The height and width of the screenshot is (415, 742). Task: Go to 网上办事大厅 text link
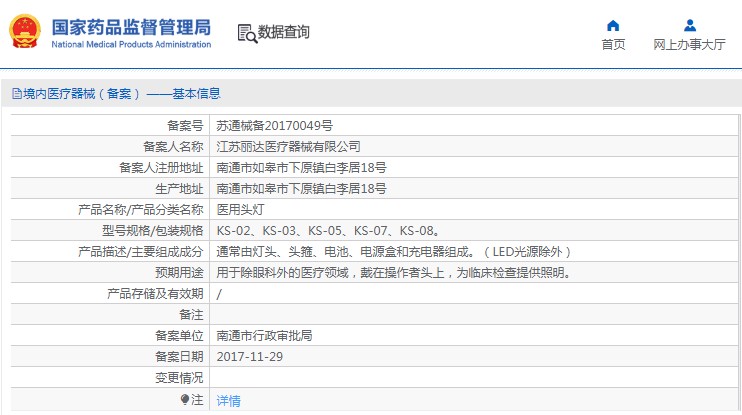[x=689, y=45]
